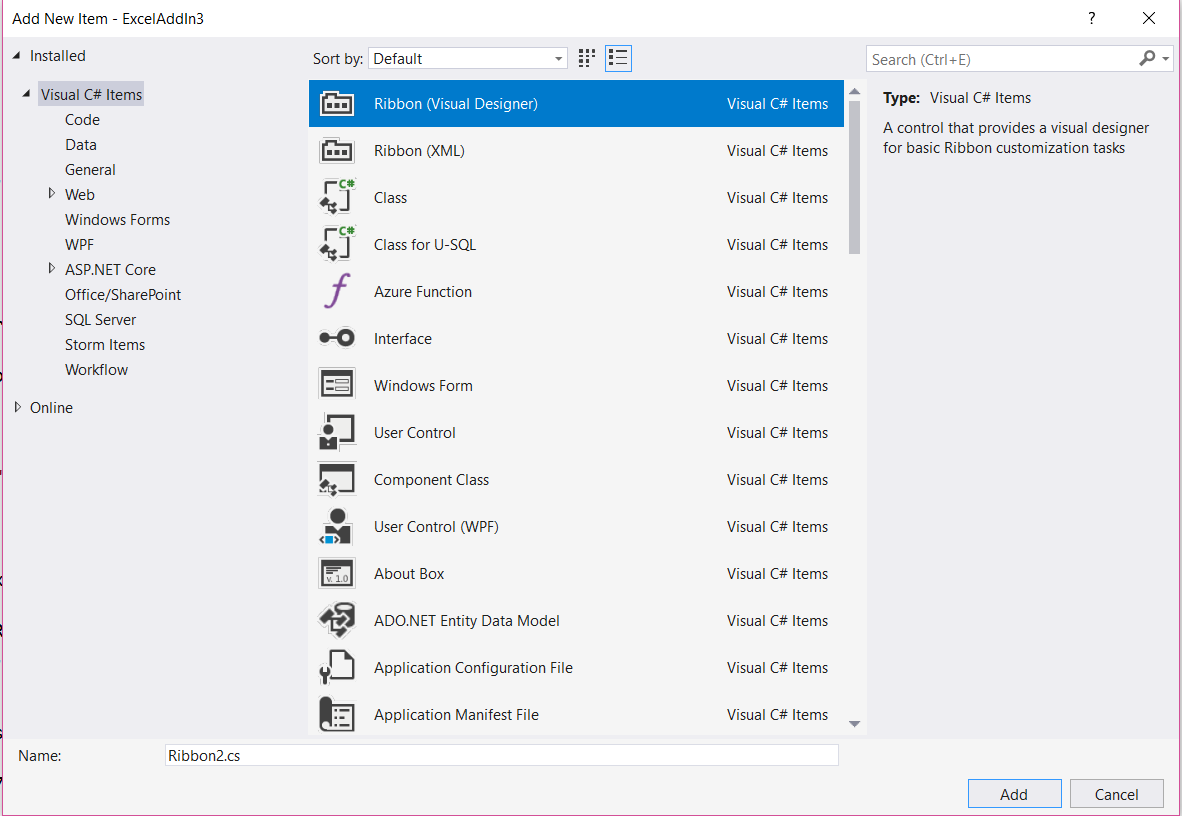Click the Name input field
The width and height of the screenshot is (1182, 816).
coord(501,756)
